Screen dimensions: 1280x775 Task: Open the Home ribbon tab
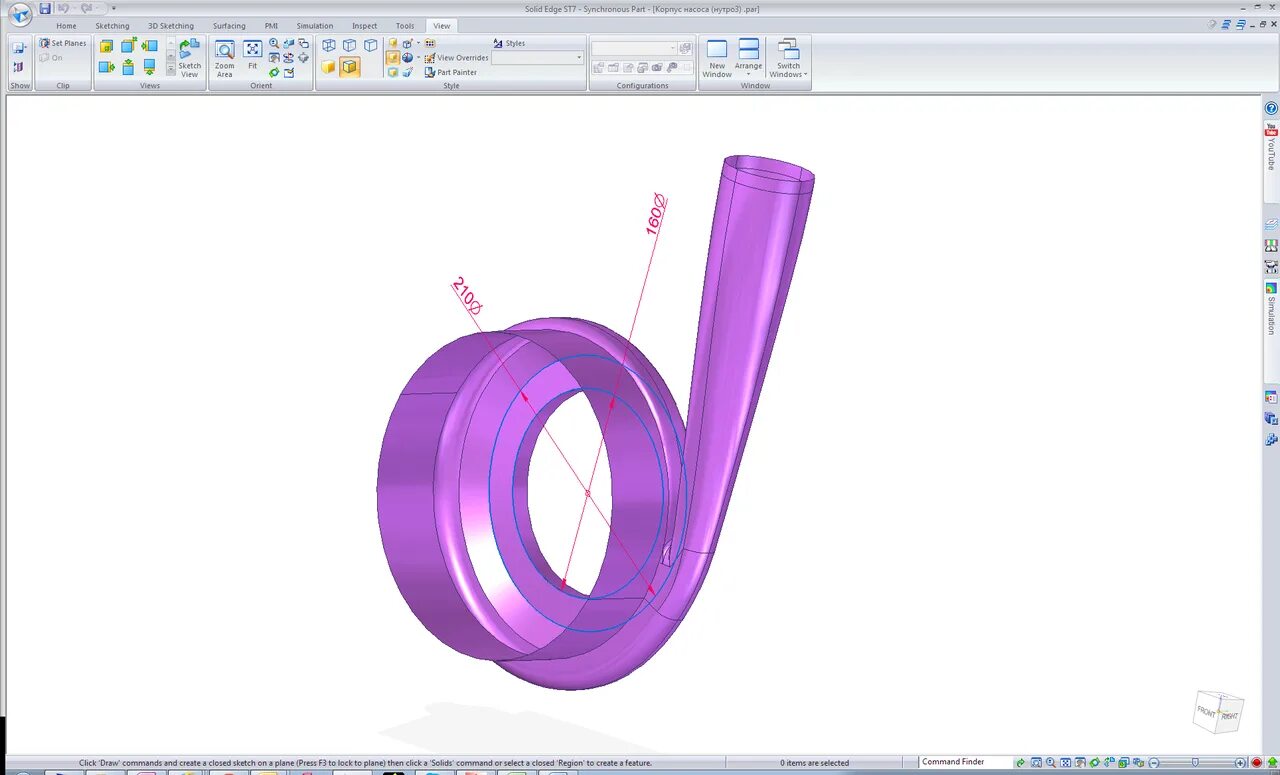click(66, 26)
